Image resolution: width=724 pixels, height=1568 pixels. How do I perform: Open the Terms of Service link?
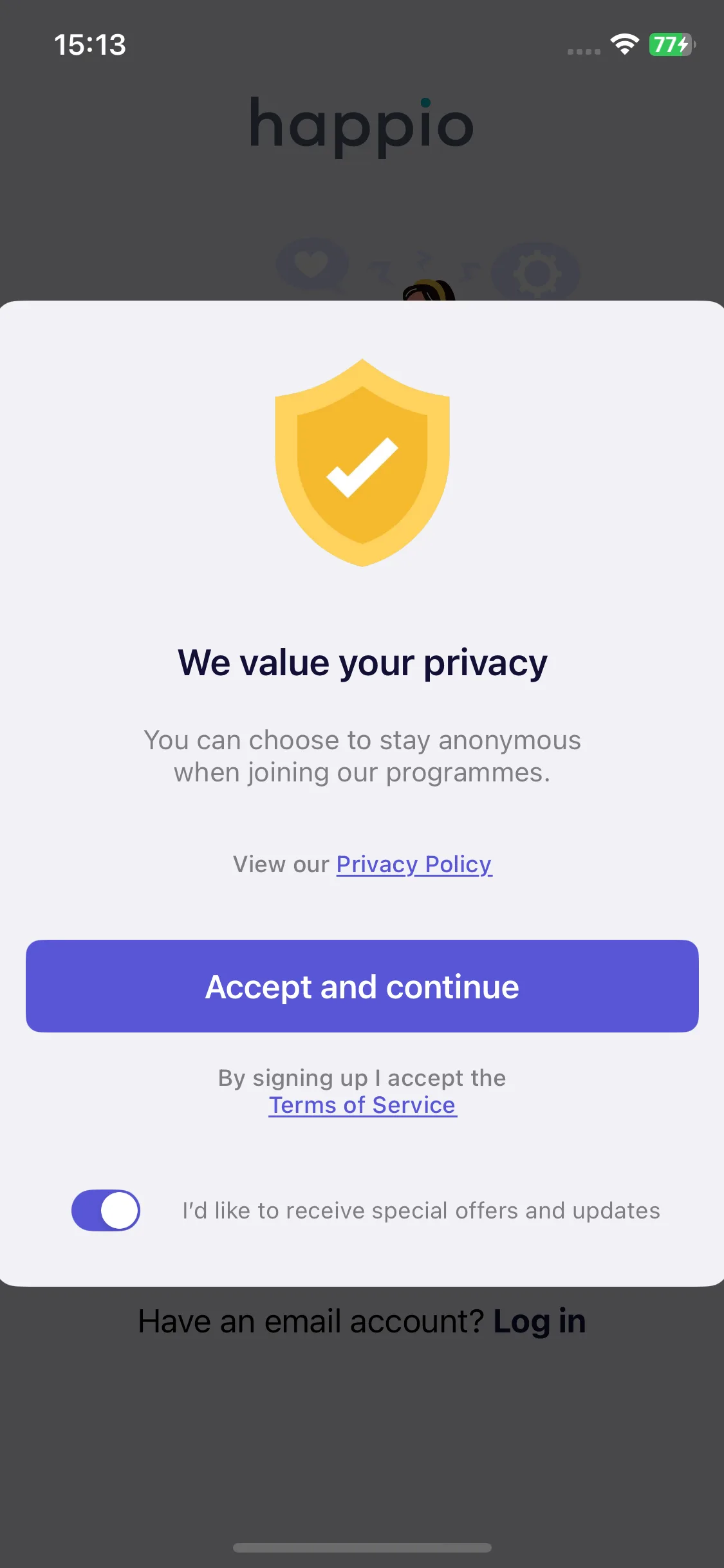[x=362, y=1105]
